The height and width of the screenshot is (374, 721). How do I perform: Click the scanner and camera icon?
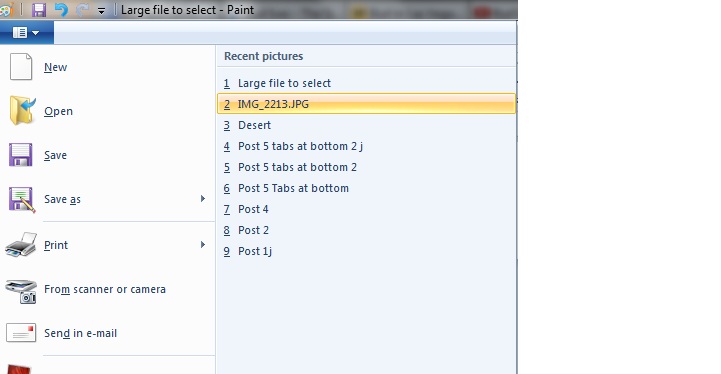[x=21, y=291]
